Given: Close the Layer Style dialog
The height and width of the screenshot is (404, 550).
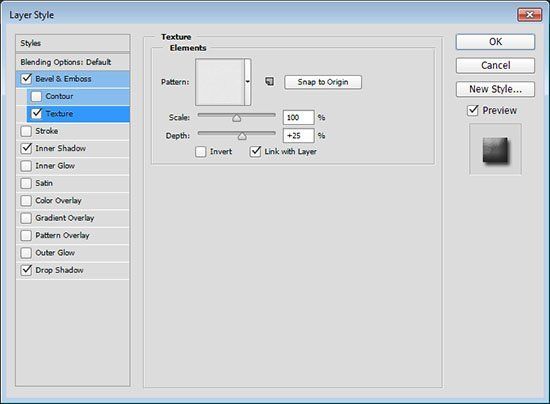Looking at the screenshot, I should click(x=529, y=15).
